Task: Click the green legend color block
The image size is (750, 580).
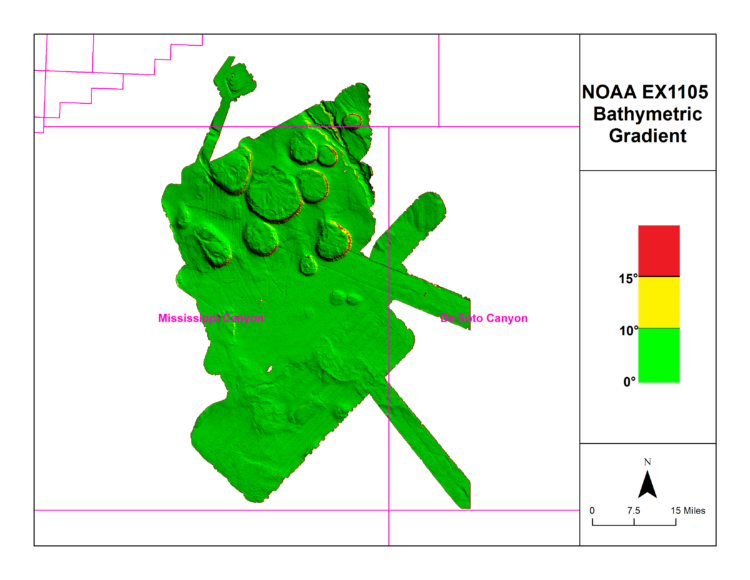Action: coord(659,355)
